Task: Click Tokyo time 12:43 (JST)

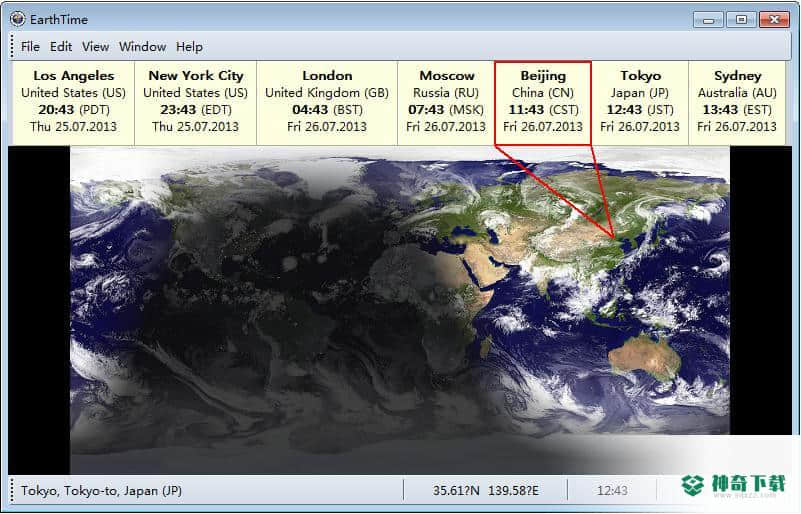Action: pyautogui.click(x=640, y=109)
